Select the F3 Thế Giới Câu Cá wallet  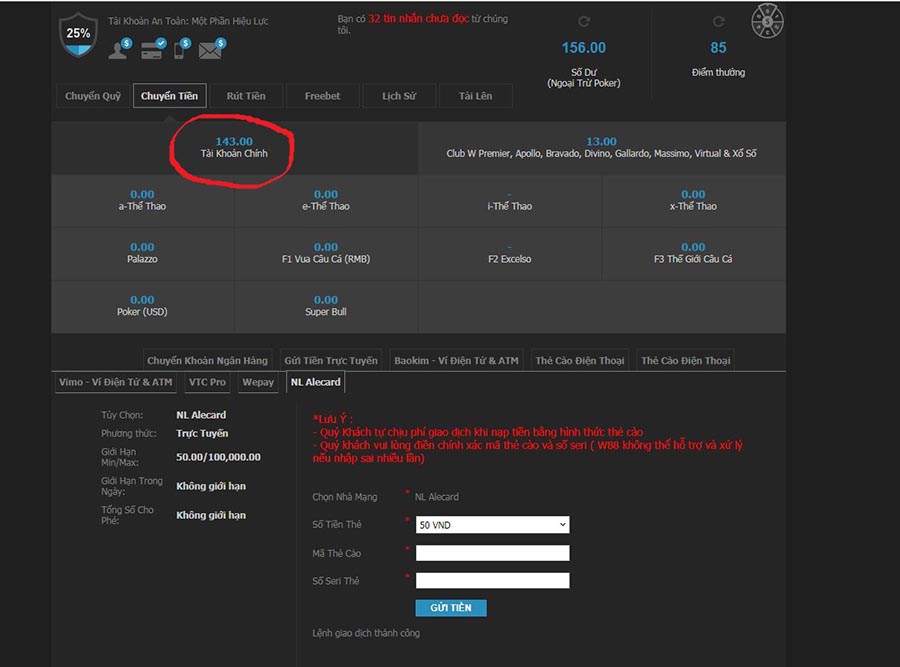point(693,253)
